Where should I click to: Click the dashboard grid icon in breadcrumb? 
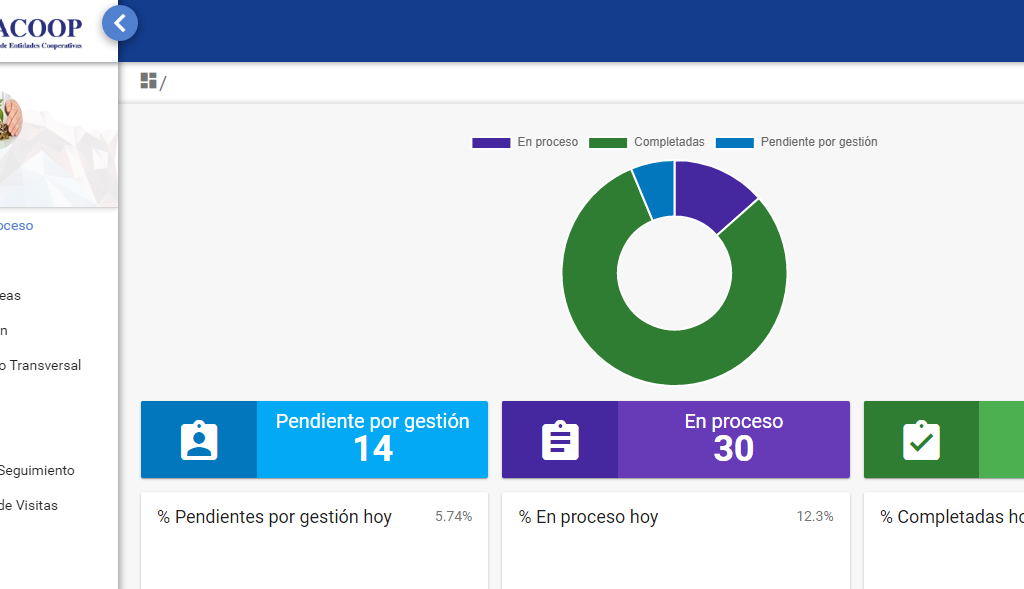pos(148,81)
